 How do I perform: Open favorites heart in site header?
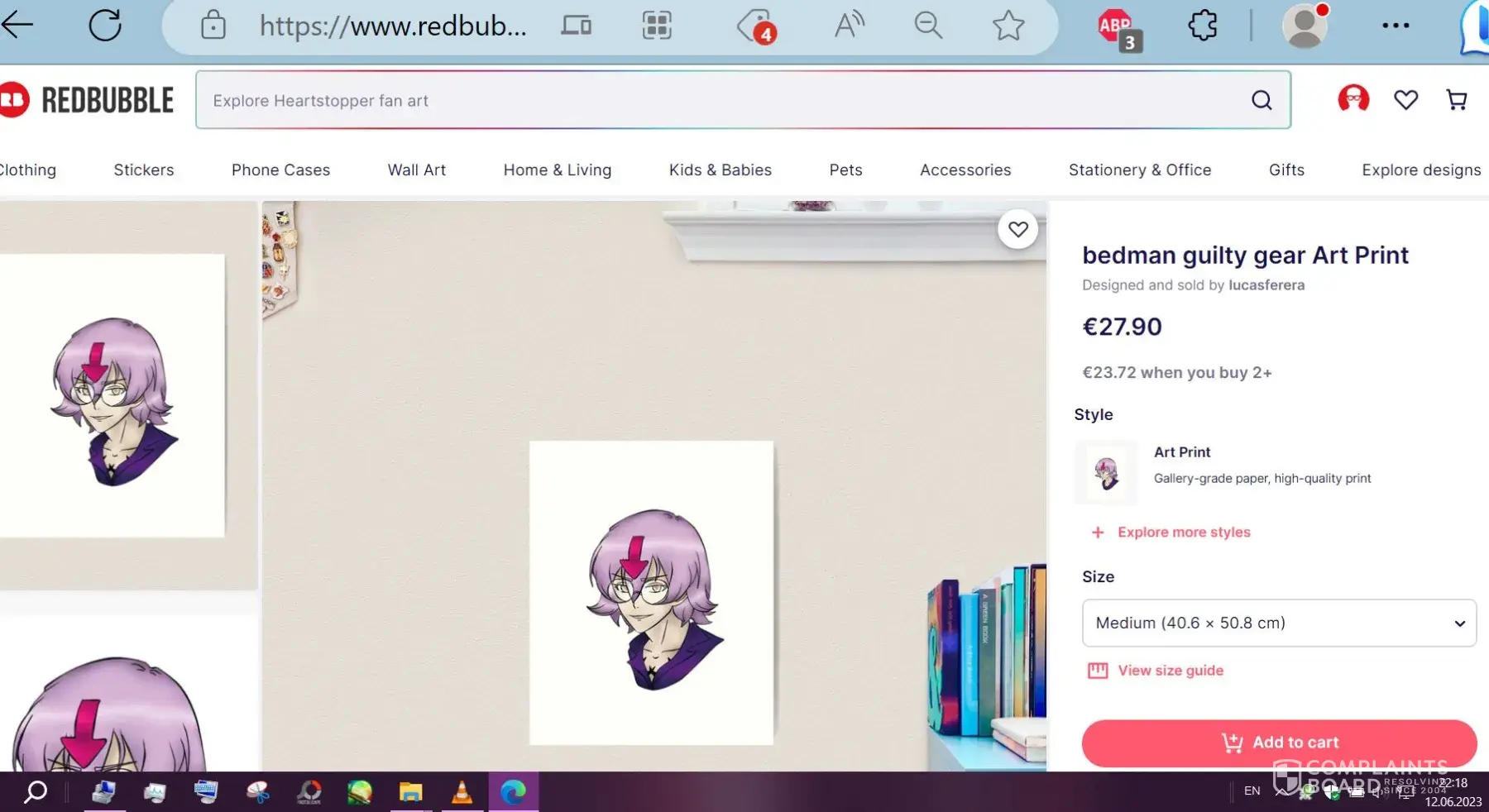click(1405, 100)
